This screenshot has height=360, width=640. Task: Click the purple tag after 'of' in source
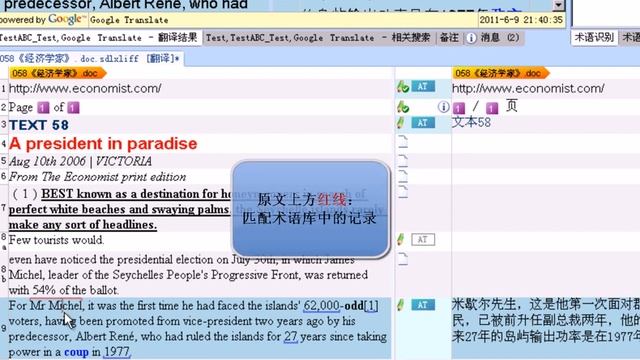coord(73,107)
